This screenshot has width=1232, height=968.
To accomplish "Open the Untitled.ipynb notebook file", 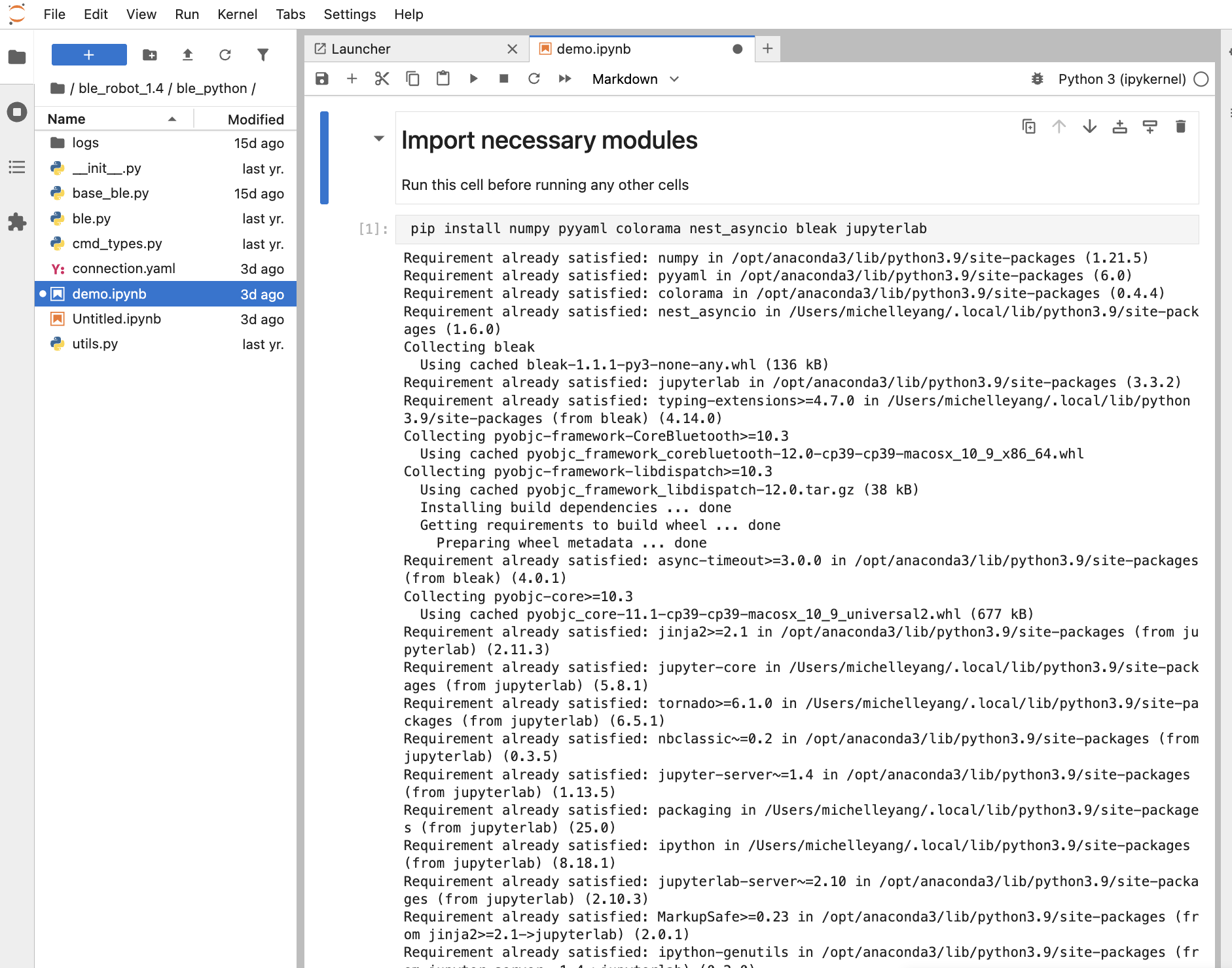I will pyautogui.click(x=116, y=319).
